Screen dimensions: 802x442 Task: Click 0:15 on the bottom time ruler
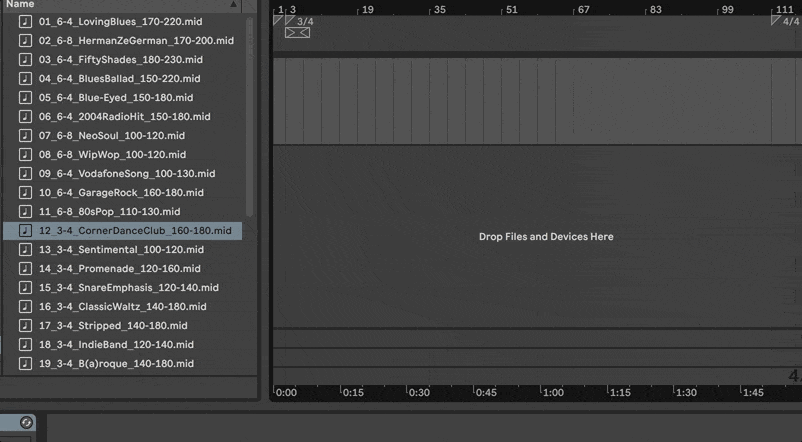[x=353, y=393]
